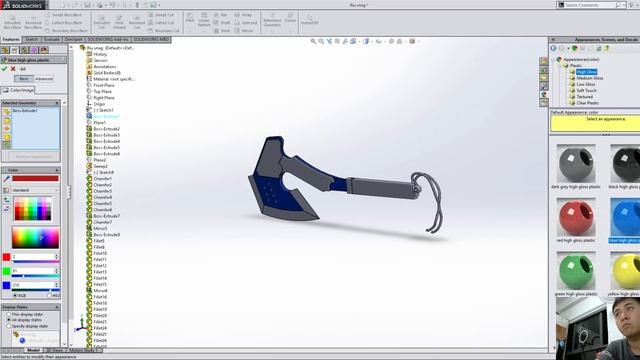Screen dimensions: 640x360
Task: Select the Fillet tool in ribbon
Action: click(x=190, y=17)
